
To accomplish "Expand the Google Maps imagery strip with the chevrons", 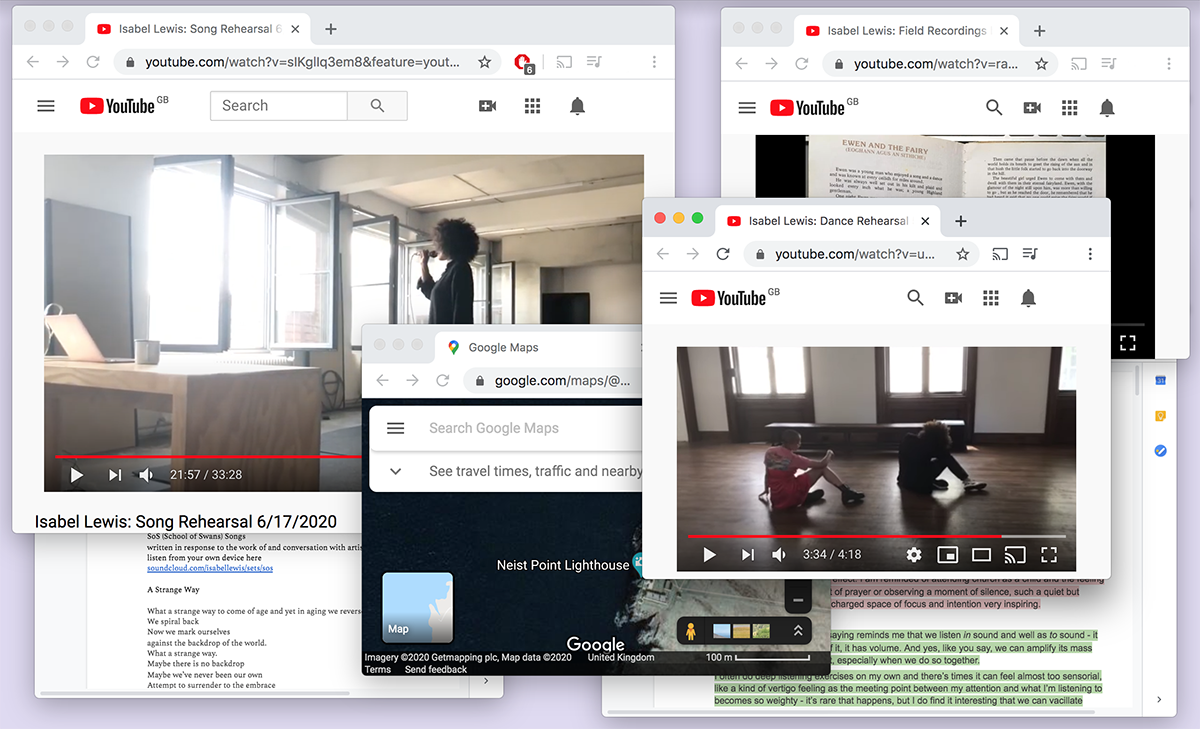I will 798,631.
